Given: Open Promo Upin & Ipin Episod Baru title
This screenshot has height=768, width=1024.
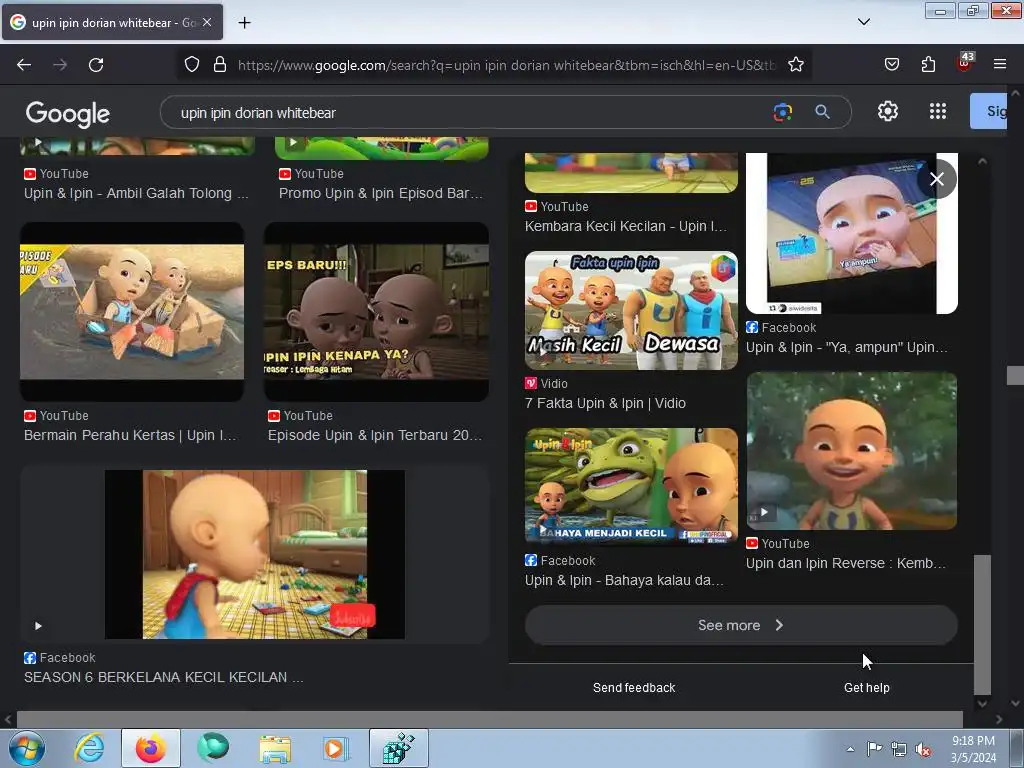Looking at the screenshot, I should coord(381,193).
